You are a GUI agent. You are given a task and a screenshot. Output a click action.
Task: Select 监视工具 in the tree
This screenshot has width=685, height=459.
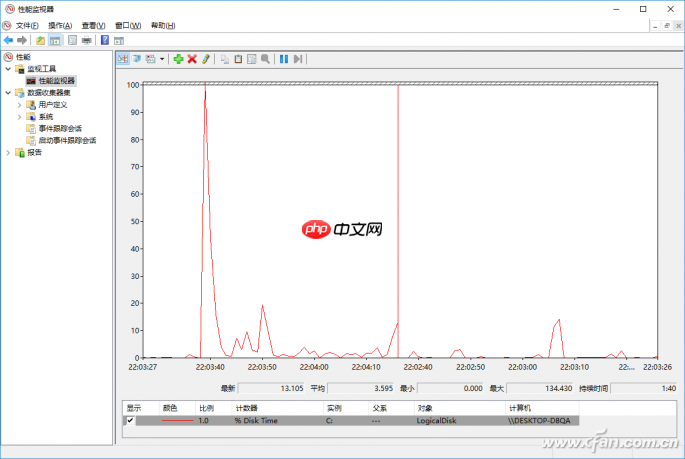tap(42, 69)
